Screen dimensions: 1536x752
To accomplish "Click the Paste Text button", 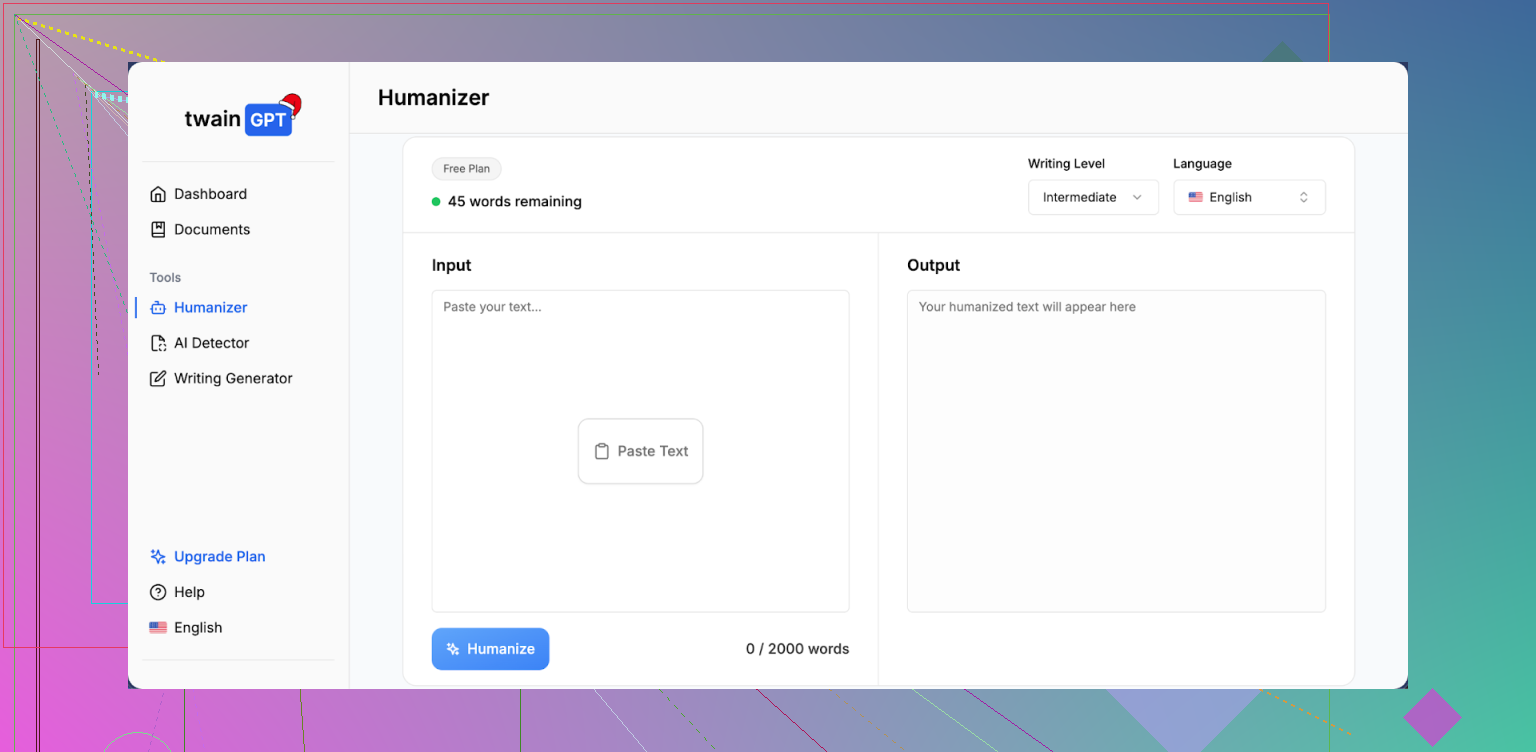I will click(641, 451).
